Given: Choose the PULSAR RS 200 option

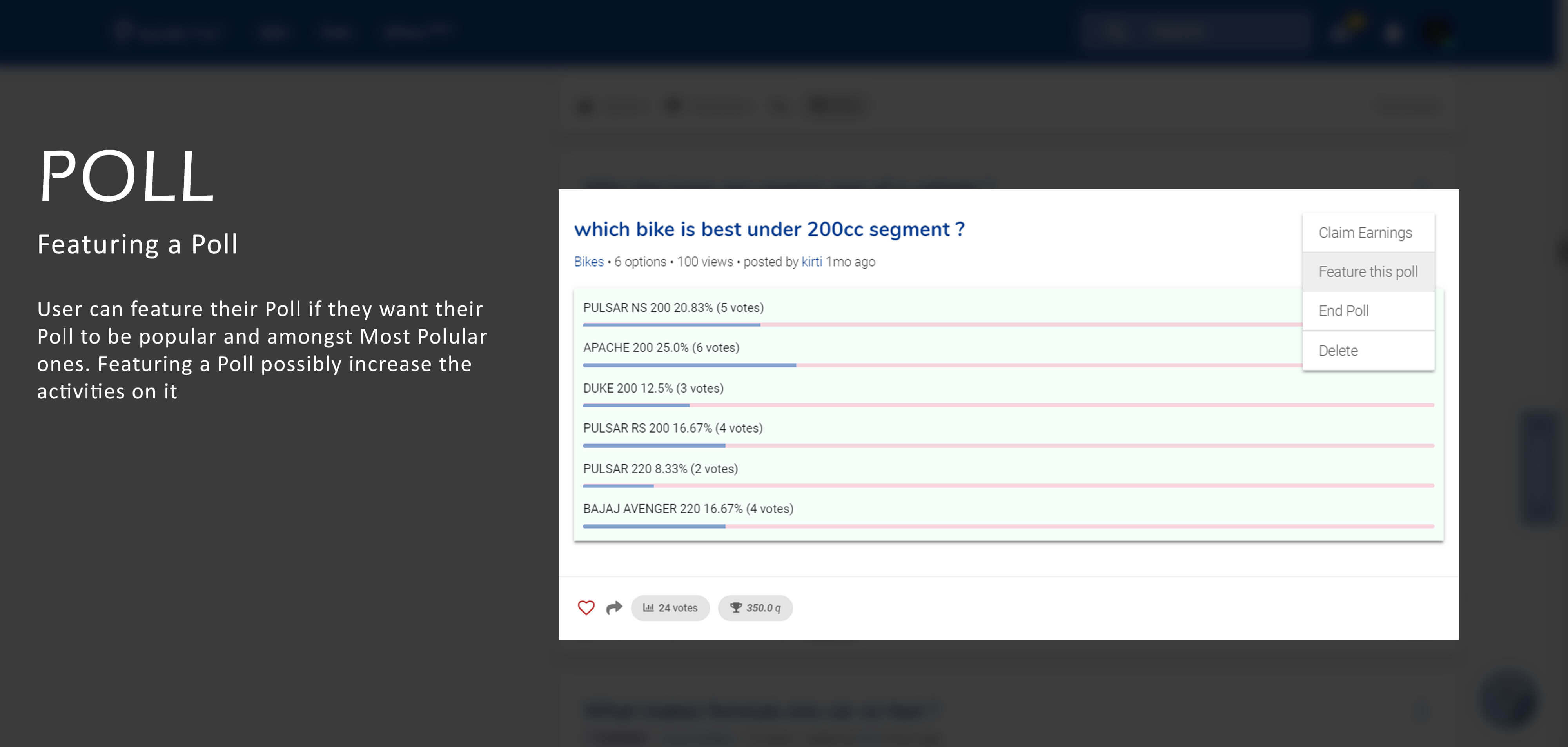Looking at the screenshot, I should pos(672,428).
